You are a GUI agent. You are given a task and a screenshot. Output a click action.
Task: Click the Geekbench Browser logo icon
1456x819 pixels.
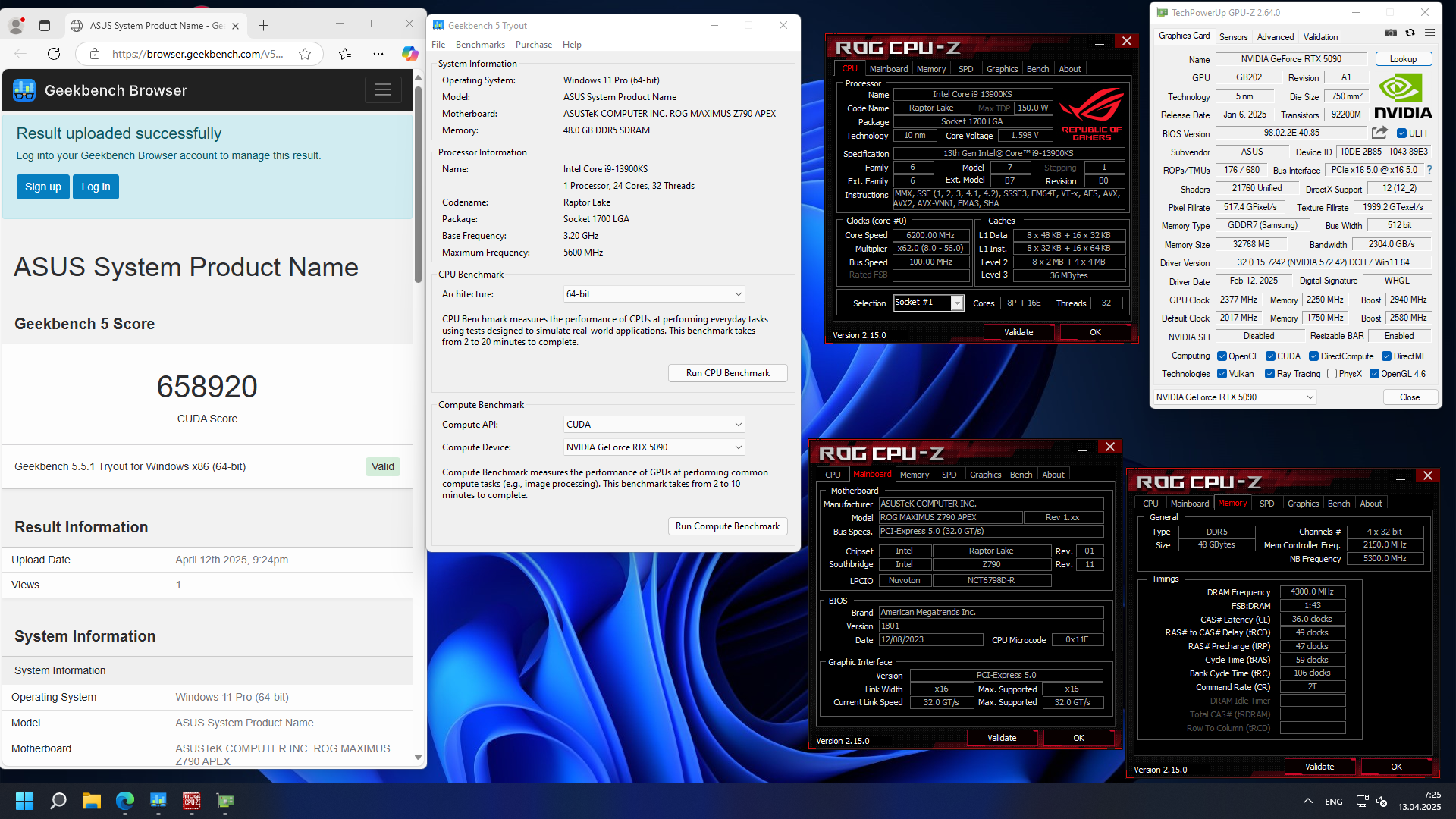coord(24,90)
